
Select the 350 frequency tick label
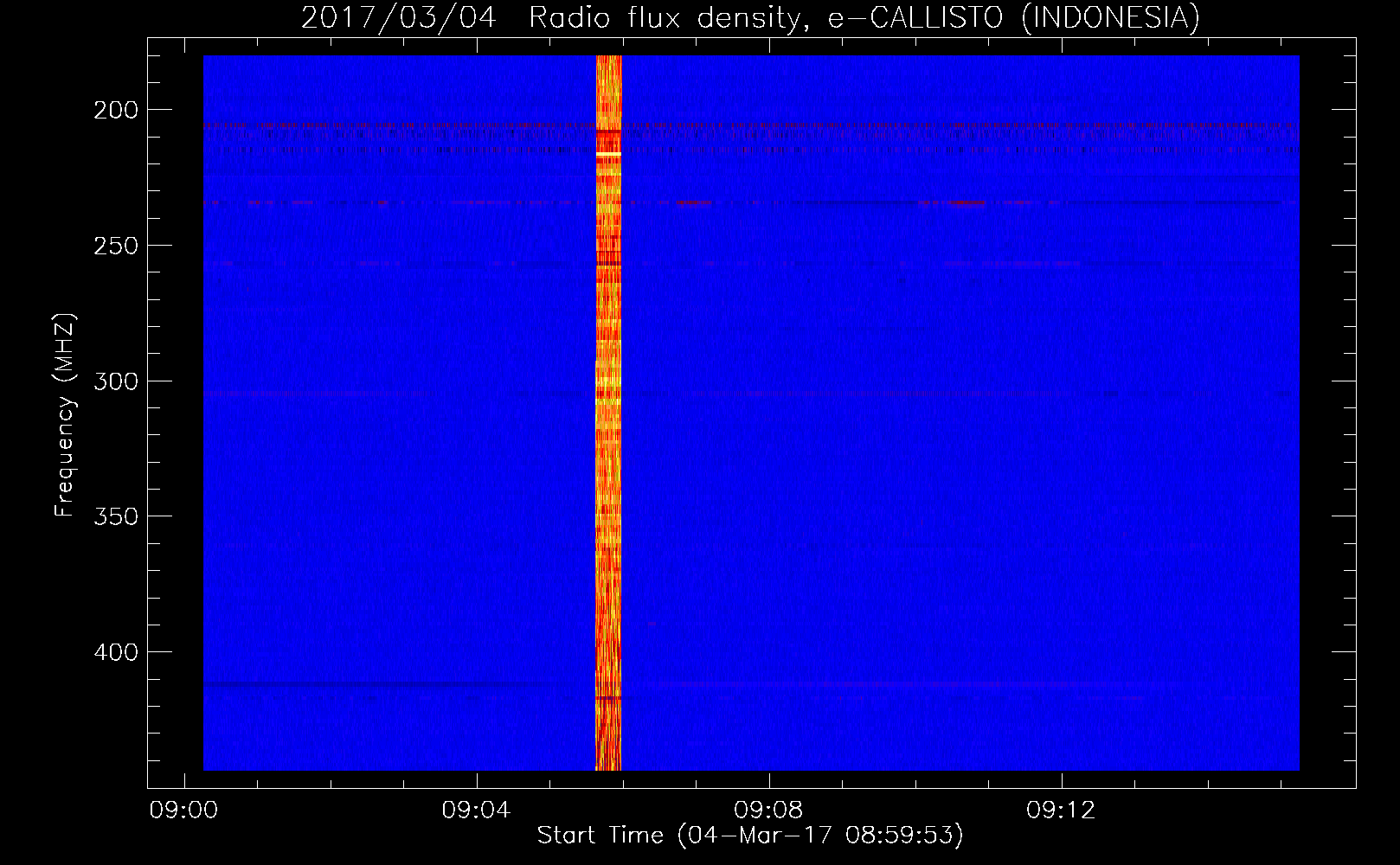click(x=116, y=516)
